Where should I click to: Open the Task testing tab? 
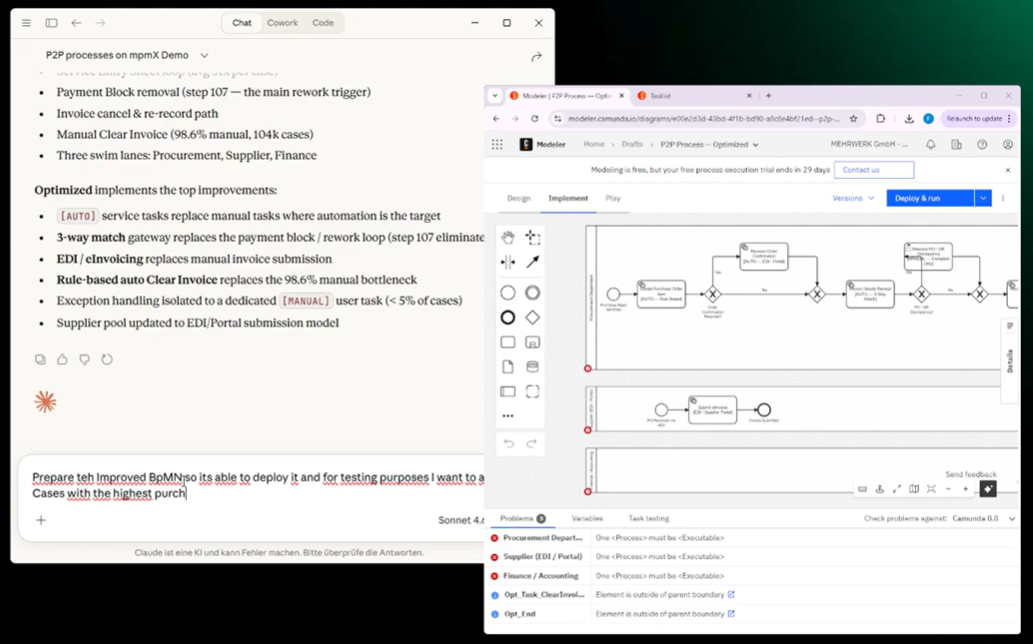[x=649, y=518]
